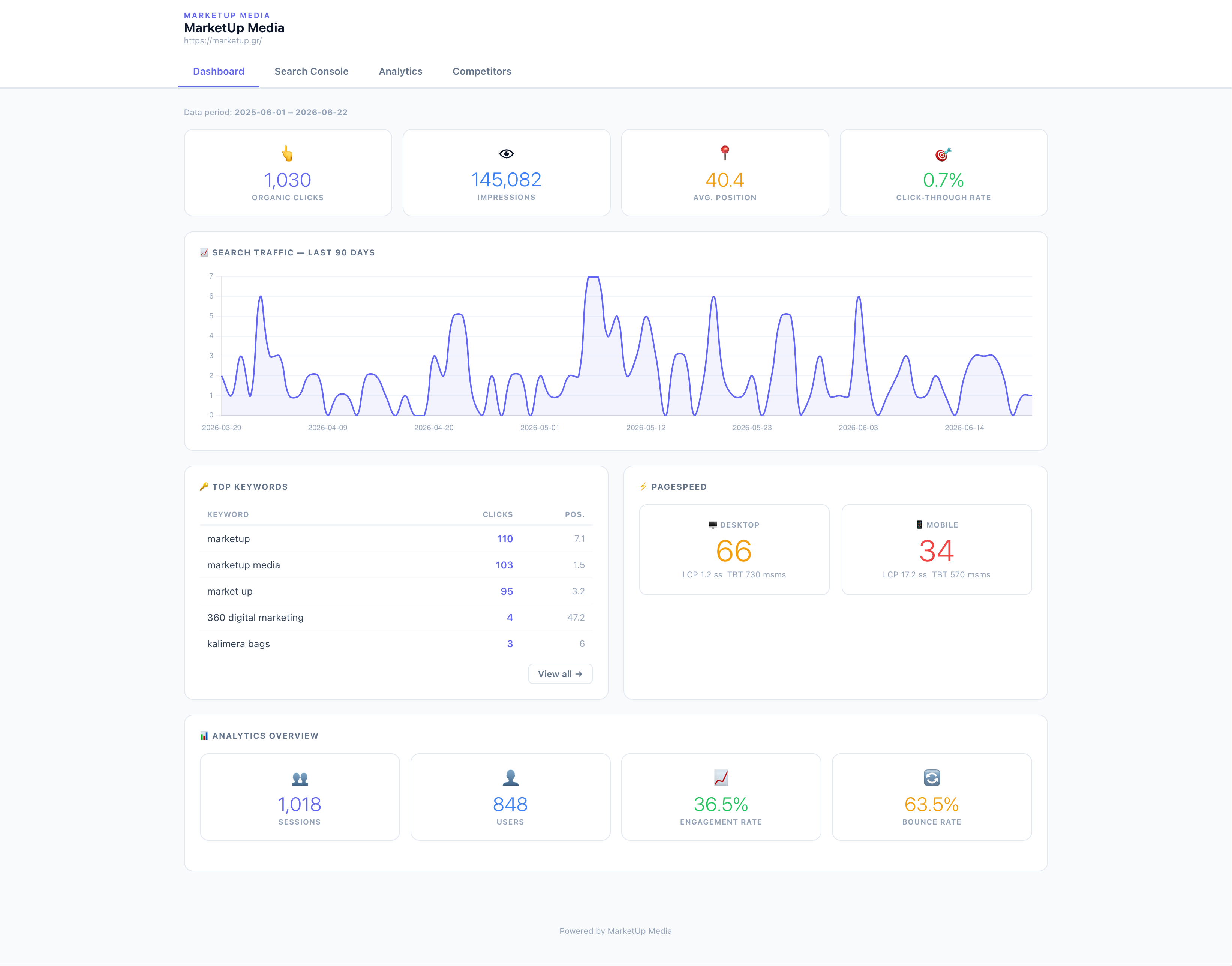Click the 103 clicks value for marketup media
The width and height of the screenshot is (1232, 966).
504,565
